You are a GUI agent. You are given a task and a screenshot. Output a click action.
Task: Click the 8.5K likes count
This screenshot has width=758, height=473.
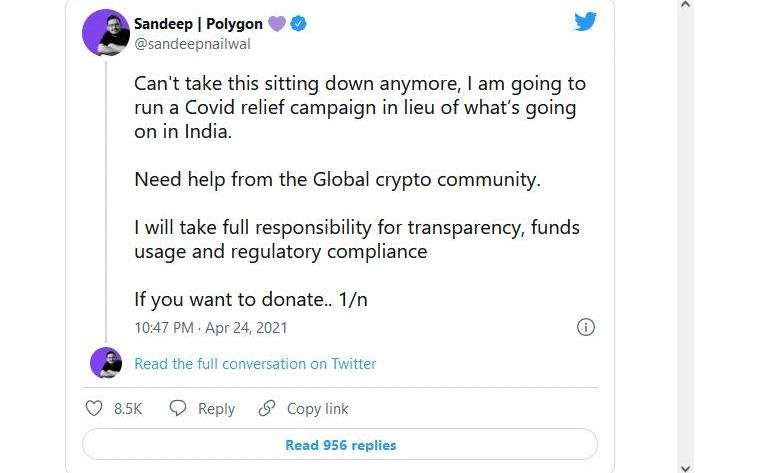pos(128,408)
